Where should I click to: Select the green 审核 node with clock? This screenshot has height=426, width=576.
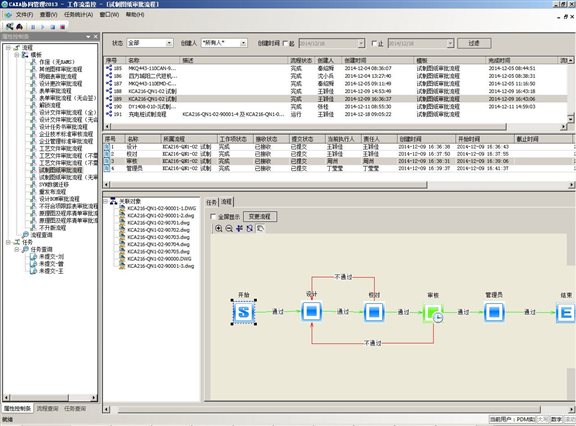434,313
